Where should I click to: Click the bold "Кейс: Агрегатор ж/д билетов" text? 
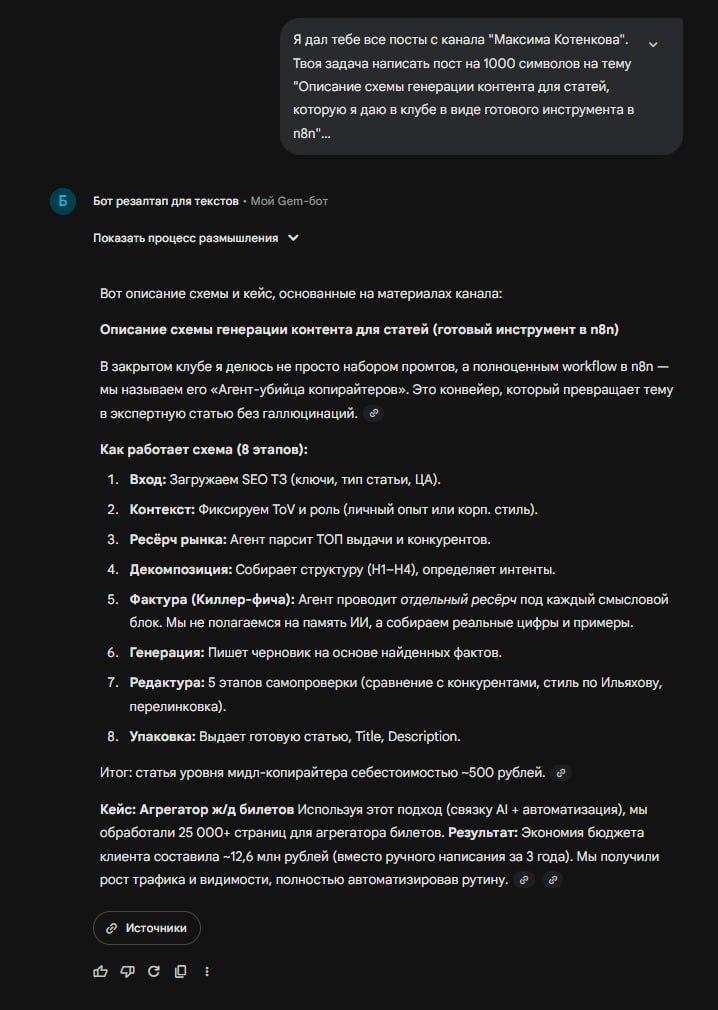pyautogui.click(x=197, y=808)
